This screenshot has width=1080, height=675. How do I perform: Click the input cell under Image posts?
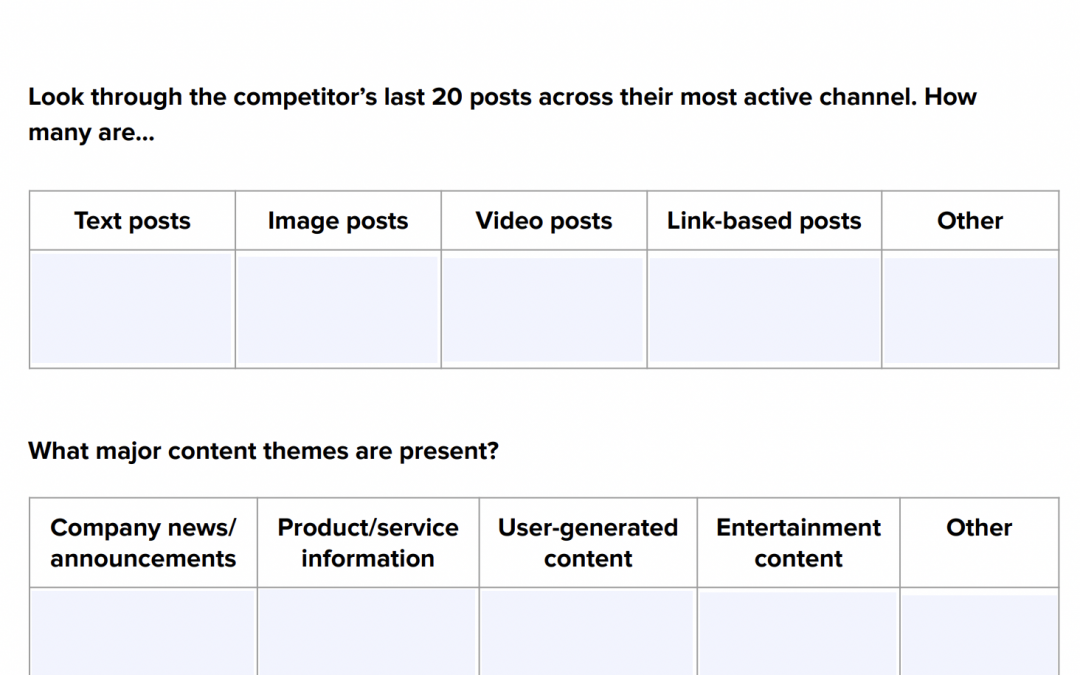pyautogui.click(x=338, y=308)
